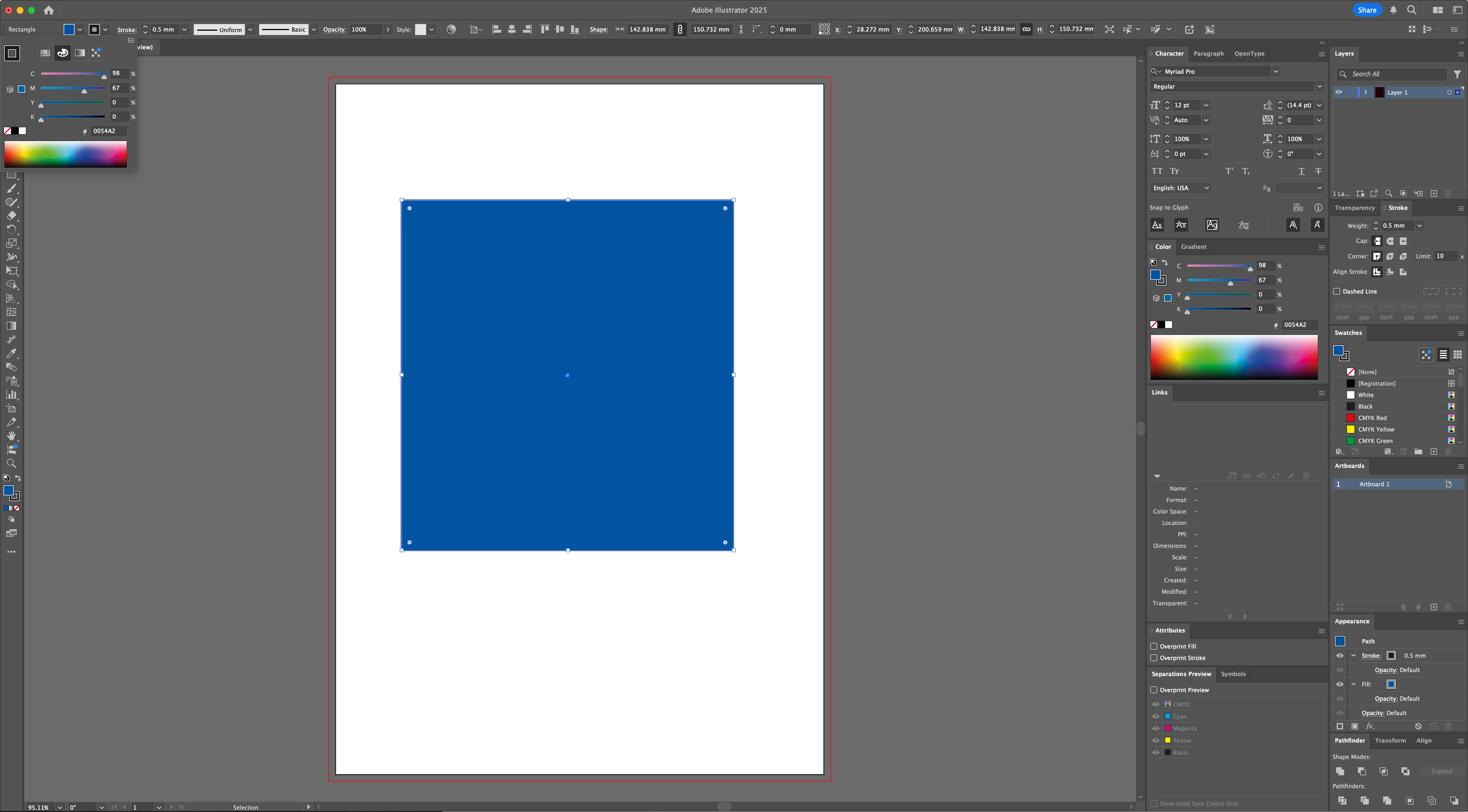Select the Zoom tool
Viewport: 1468px width, 812px height.
pos(11,463)
